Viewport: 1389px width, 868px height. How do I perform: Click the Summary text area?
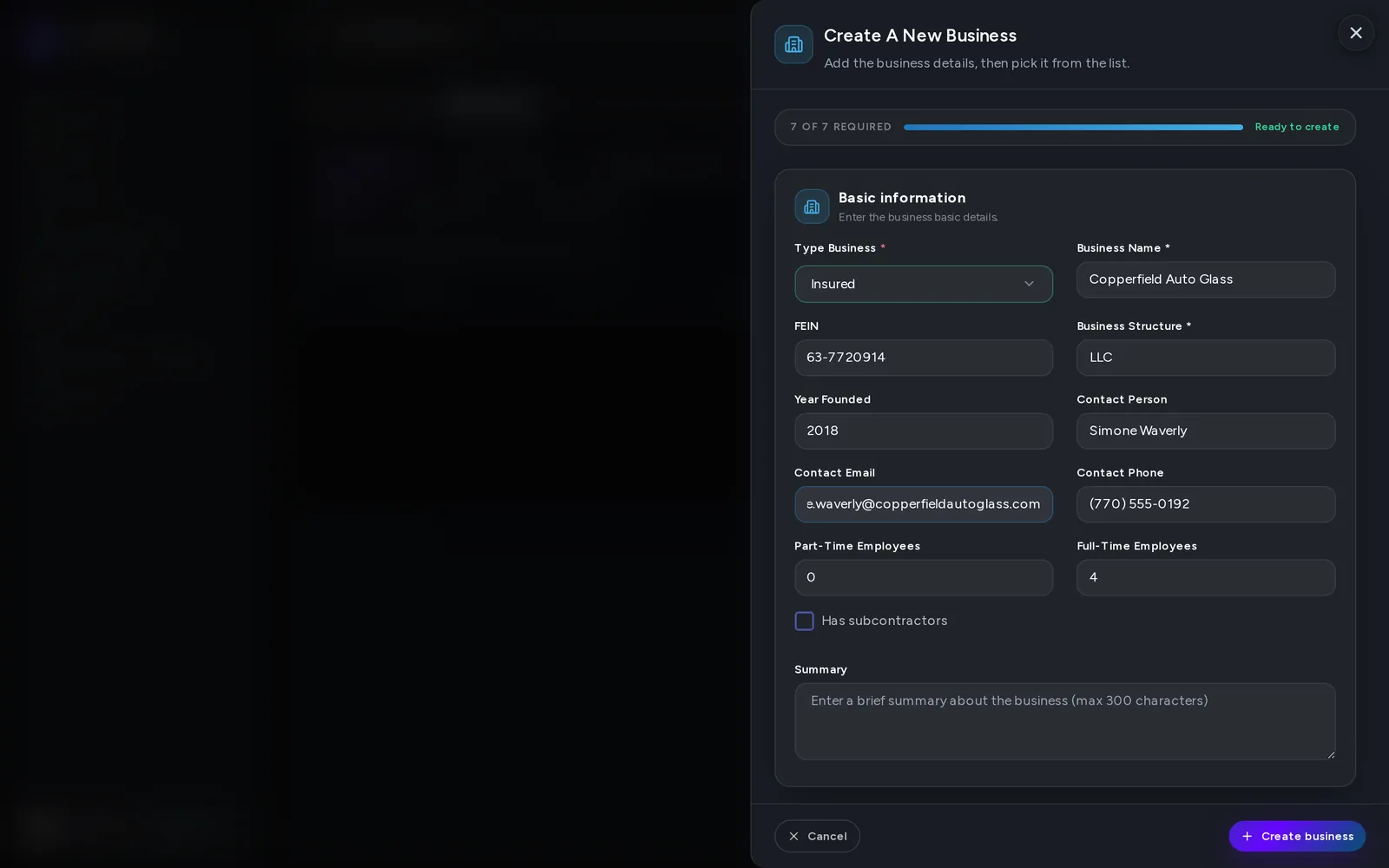coord(1064,721)
